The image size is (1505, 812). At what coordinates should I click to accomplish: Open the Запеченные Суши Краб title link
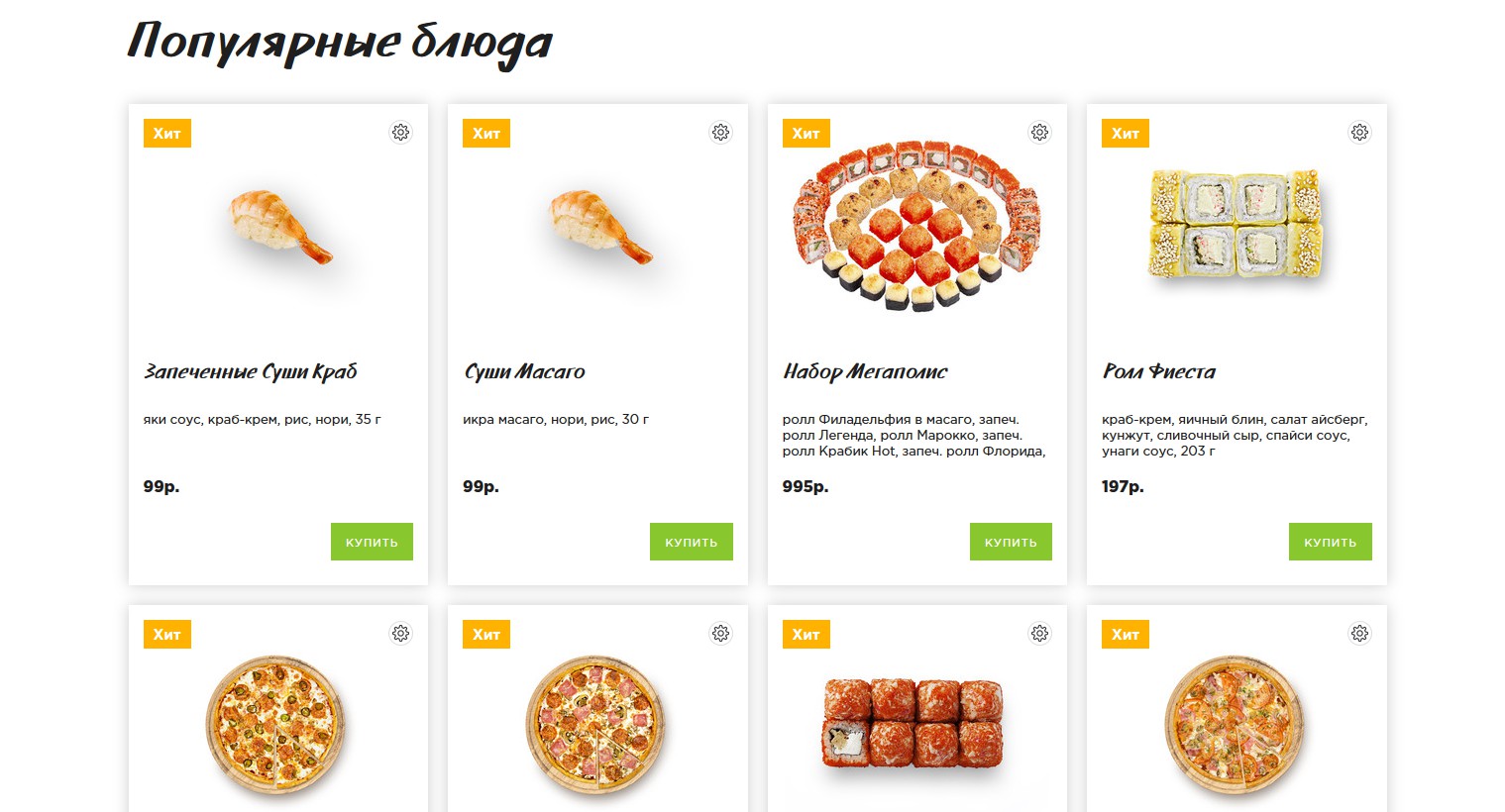(250, 372)
